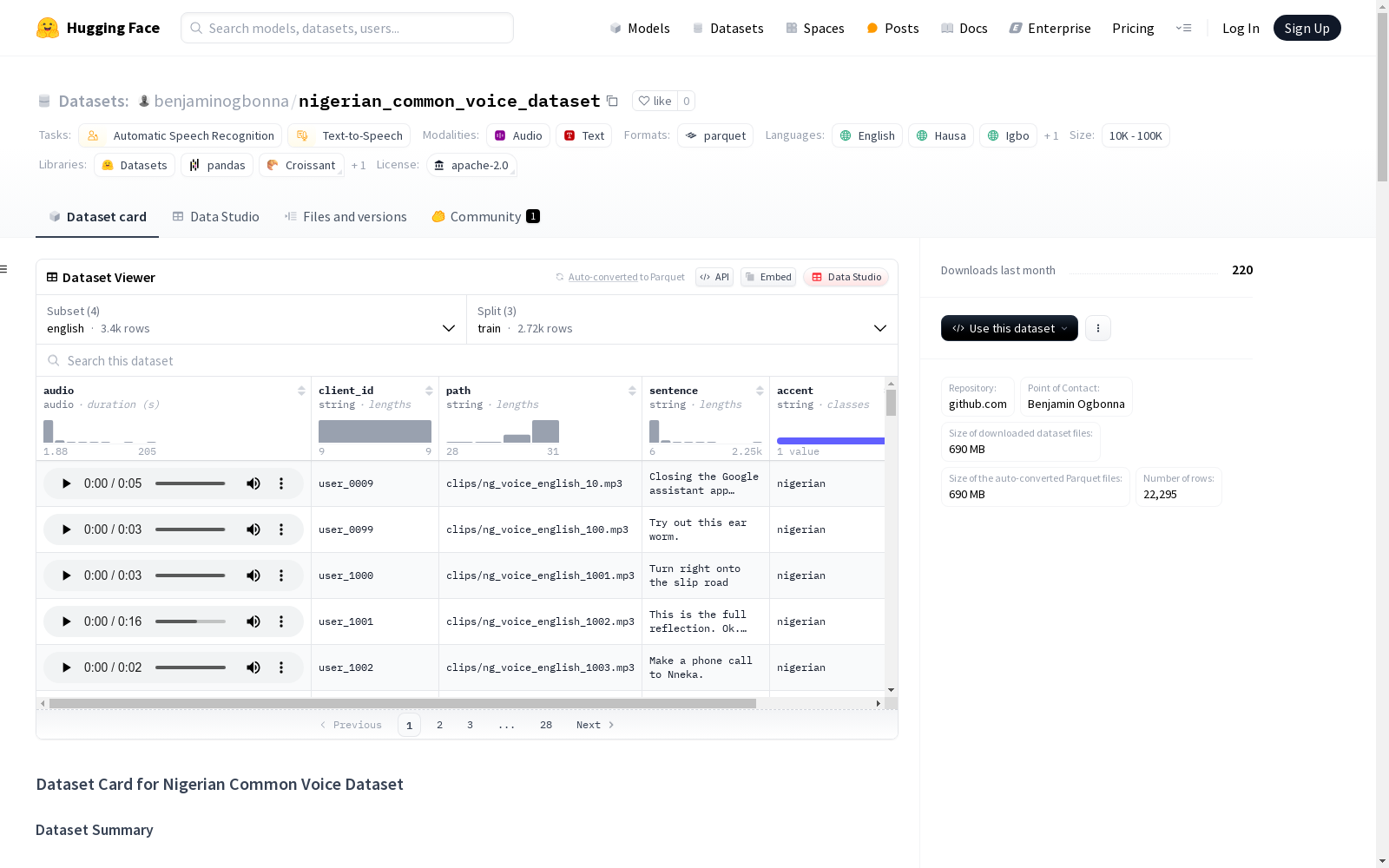This screenshot has height=868, width=1389.
Task: Mute audio in user_1001 row
Action: (253, 621)
